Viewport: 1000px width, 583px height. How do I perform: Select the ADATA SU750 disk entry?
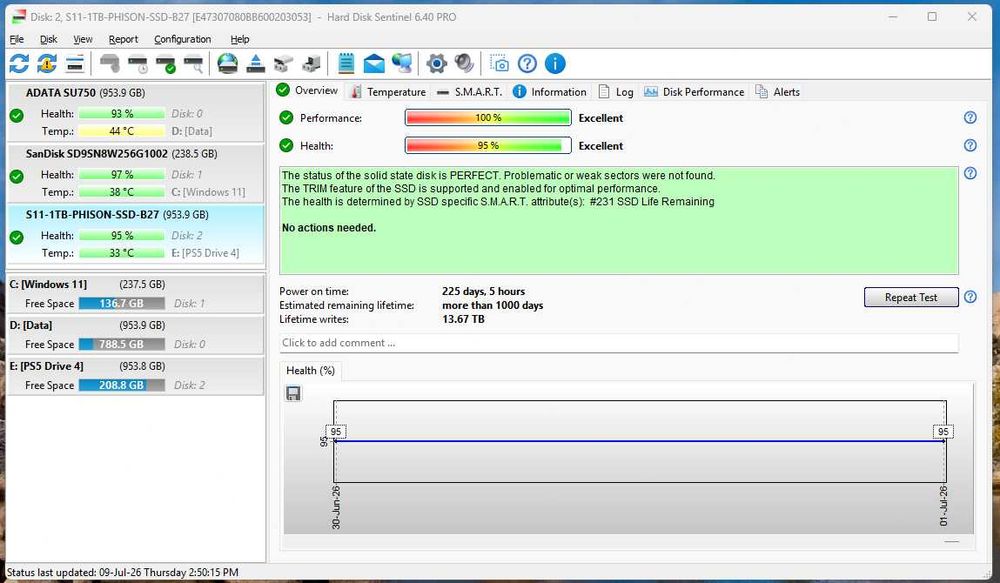tap(135, 112)
